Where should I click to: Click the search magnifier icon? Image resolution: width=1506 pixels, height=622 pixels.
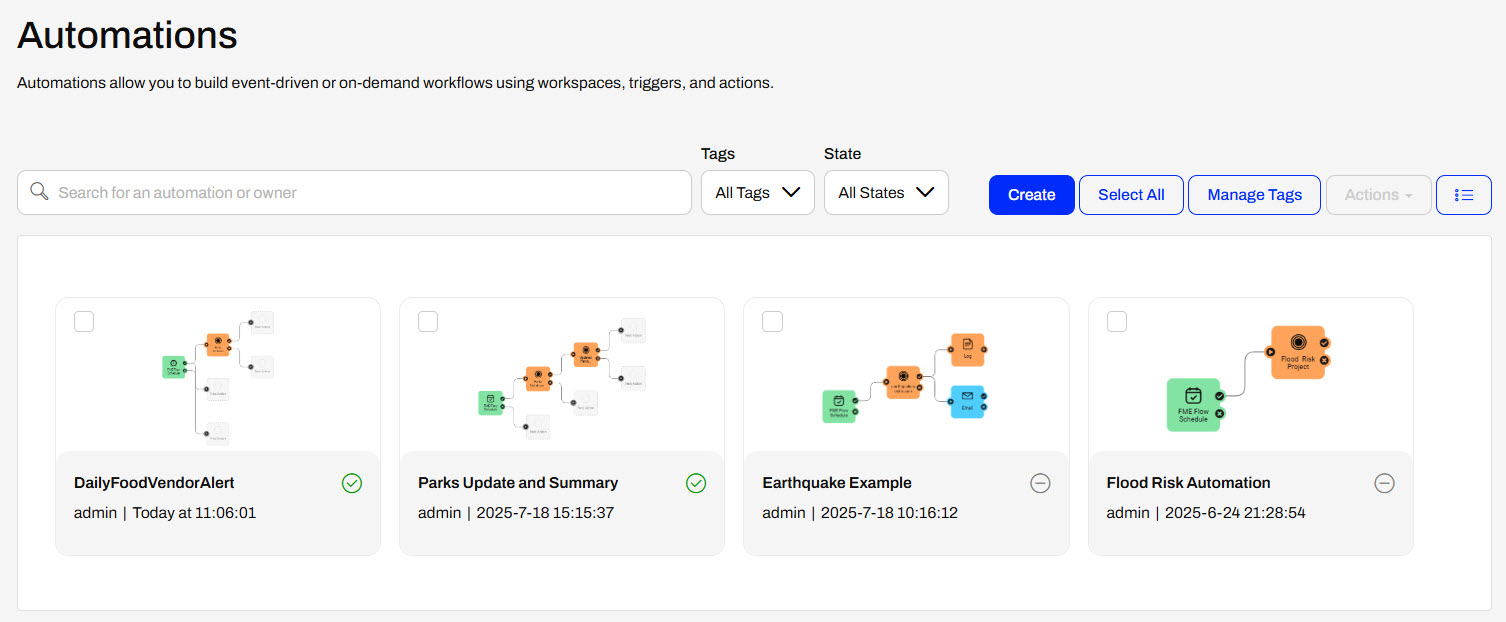[40, 192]
